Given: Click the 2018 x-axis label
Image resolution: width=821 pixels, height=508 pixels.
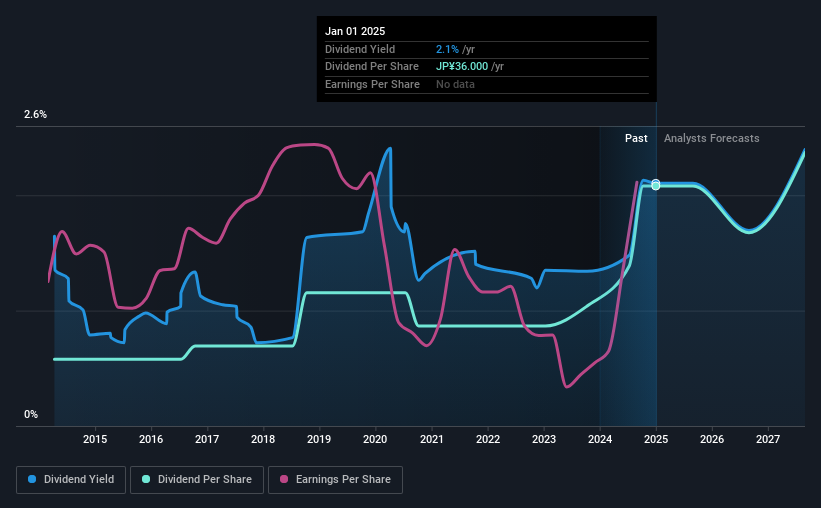Looking at the screenshot, I should pos(263,439).
